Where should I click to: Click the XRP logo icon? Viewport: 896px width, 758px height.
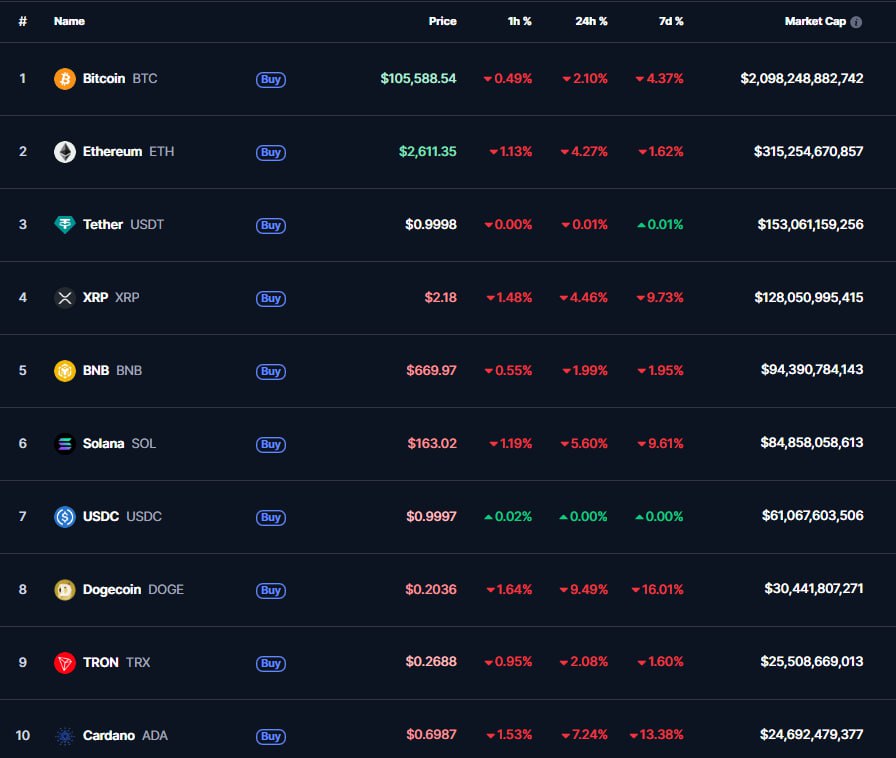65,298
